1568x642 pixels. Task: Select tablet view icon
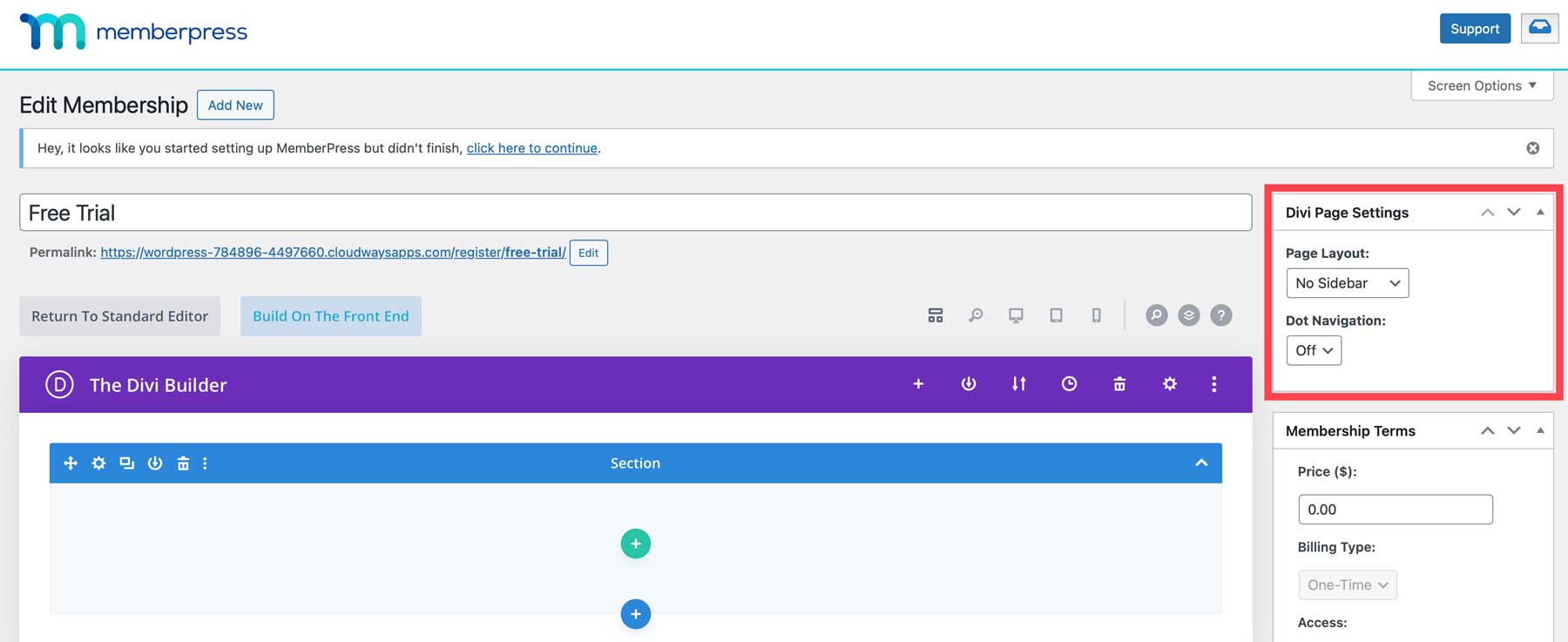1056,315
